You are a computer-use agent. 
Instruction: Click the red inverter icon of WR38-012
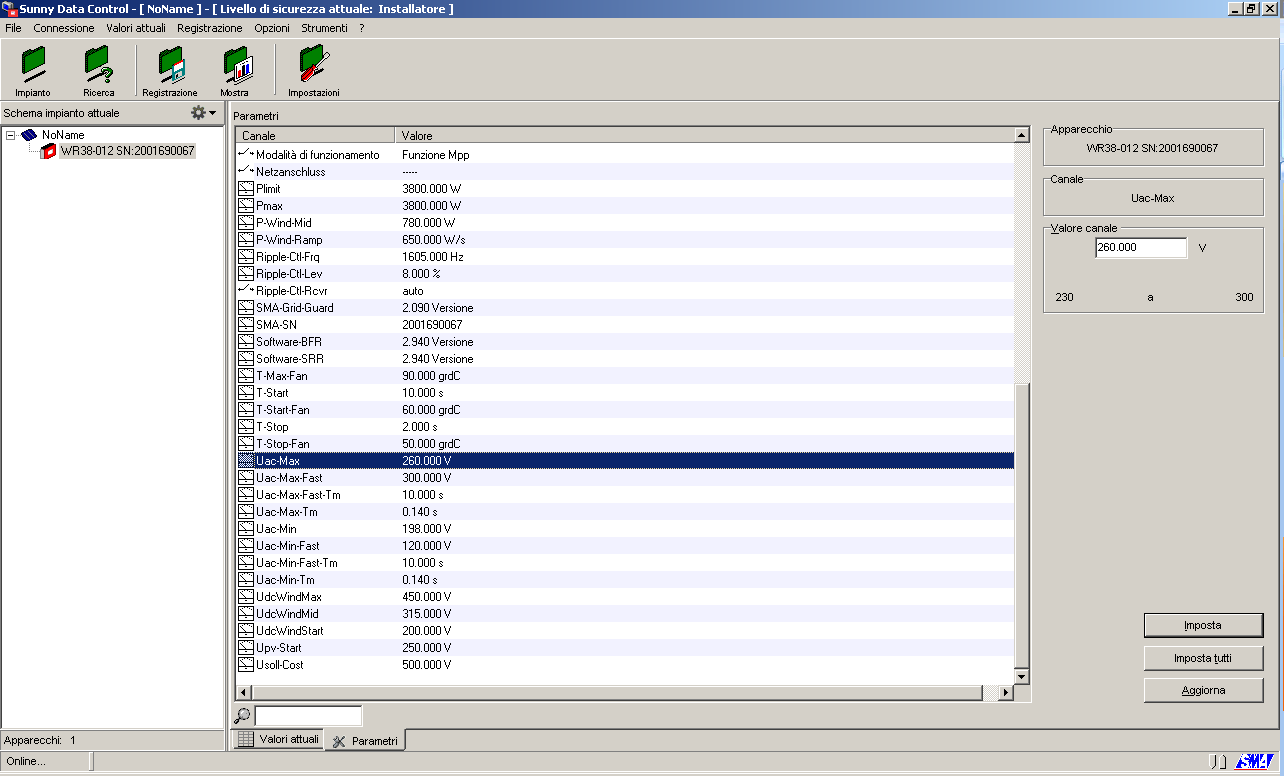click(x=48, y=151)
